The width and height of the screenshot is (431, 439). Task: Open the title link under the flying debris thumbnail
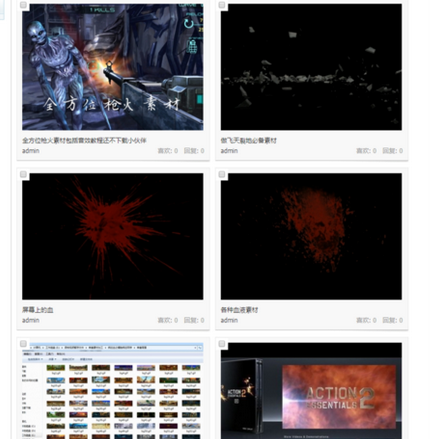(x=249, y=140)
